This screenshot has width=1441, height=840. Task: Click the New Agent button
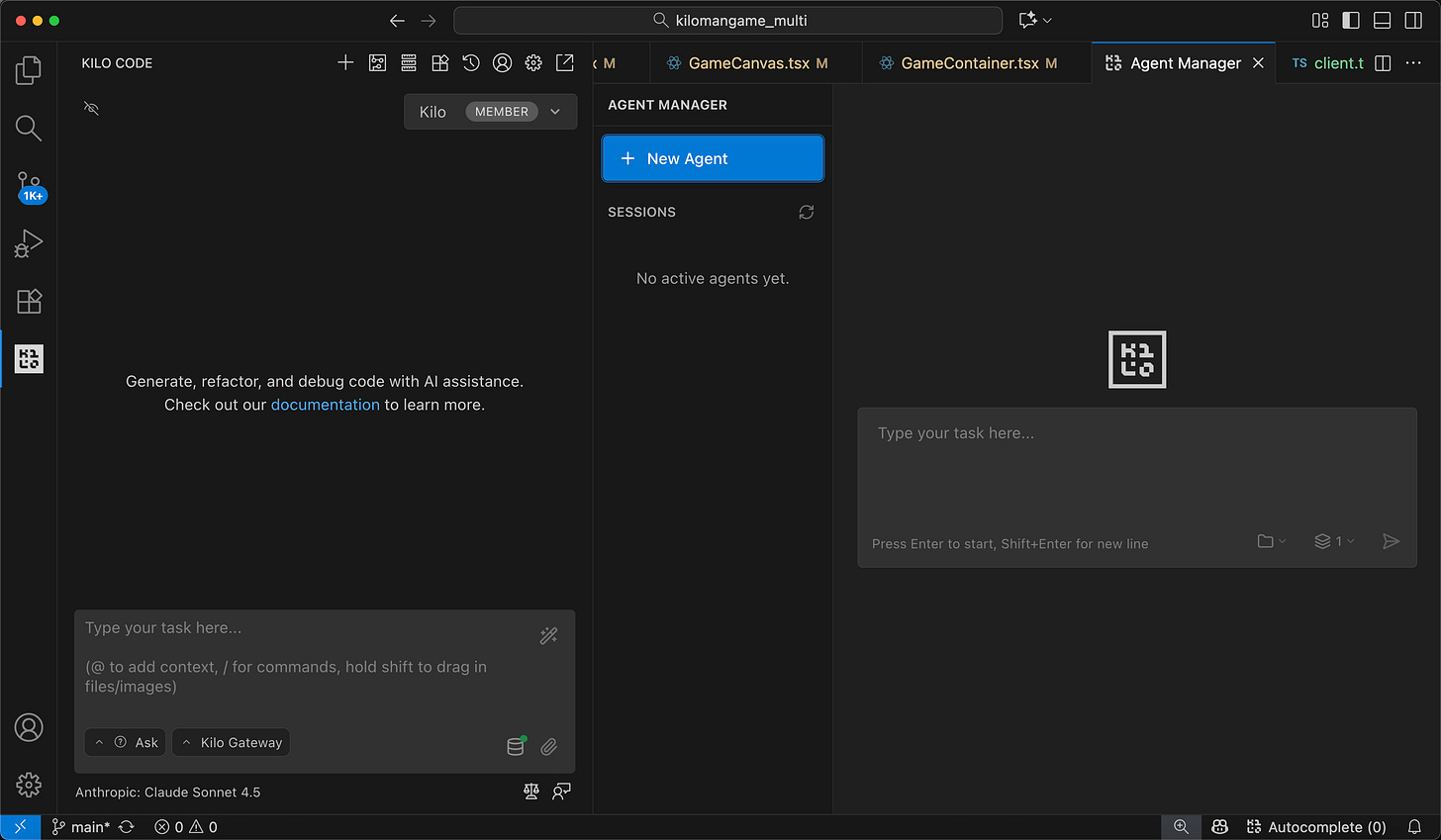coord(713,158)
